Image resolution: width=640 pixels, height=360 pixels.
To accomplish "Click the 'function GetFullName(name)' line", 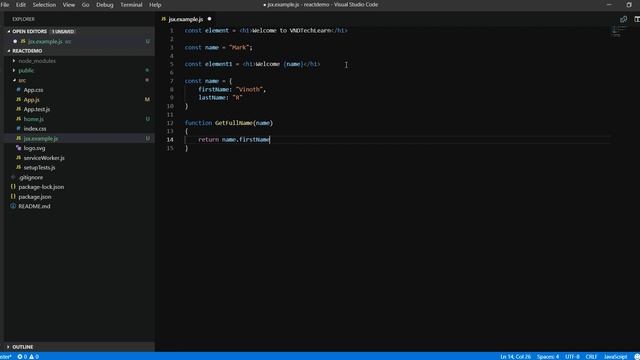I will (229, 123).
